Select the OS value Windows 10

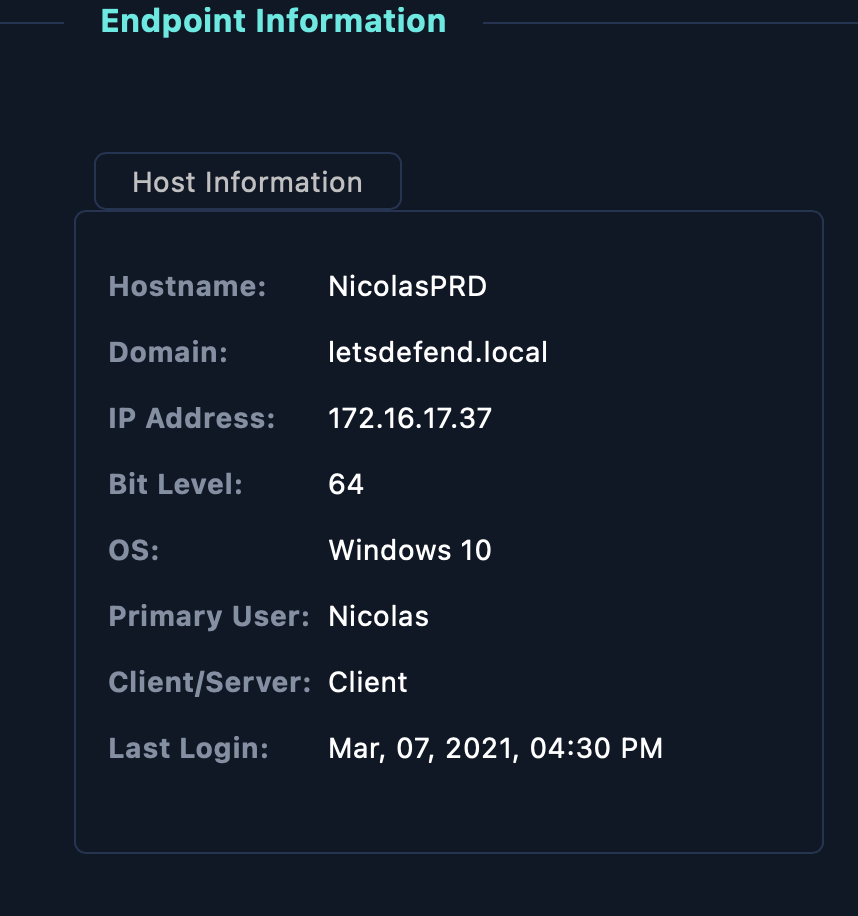tap(410, 550)
